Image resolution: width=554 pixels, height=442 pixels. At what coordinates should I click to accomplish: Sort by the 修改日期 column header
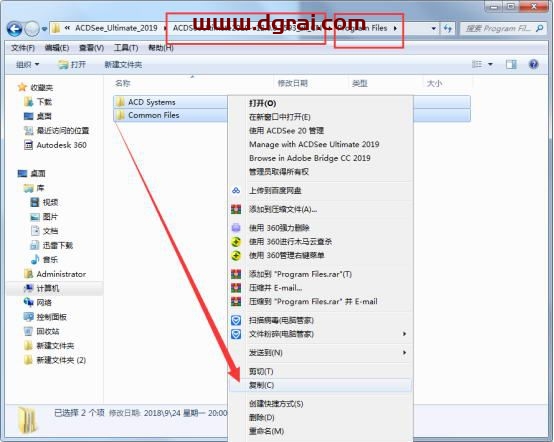[293, 83]
